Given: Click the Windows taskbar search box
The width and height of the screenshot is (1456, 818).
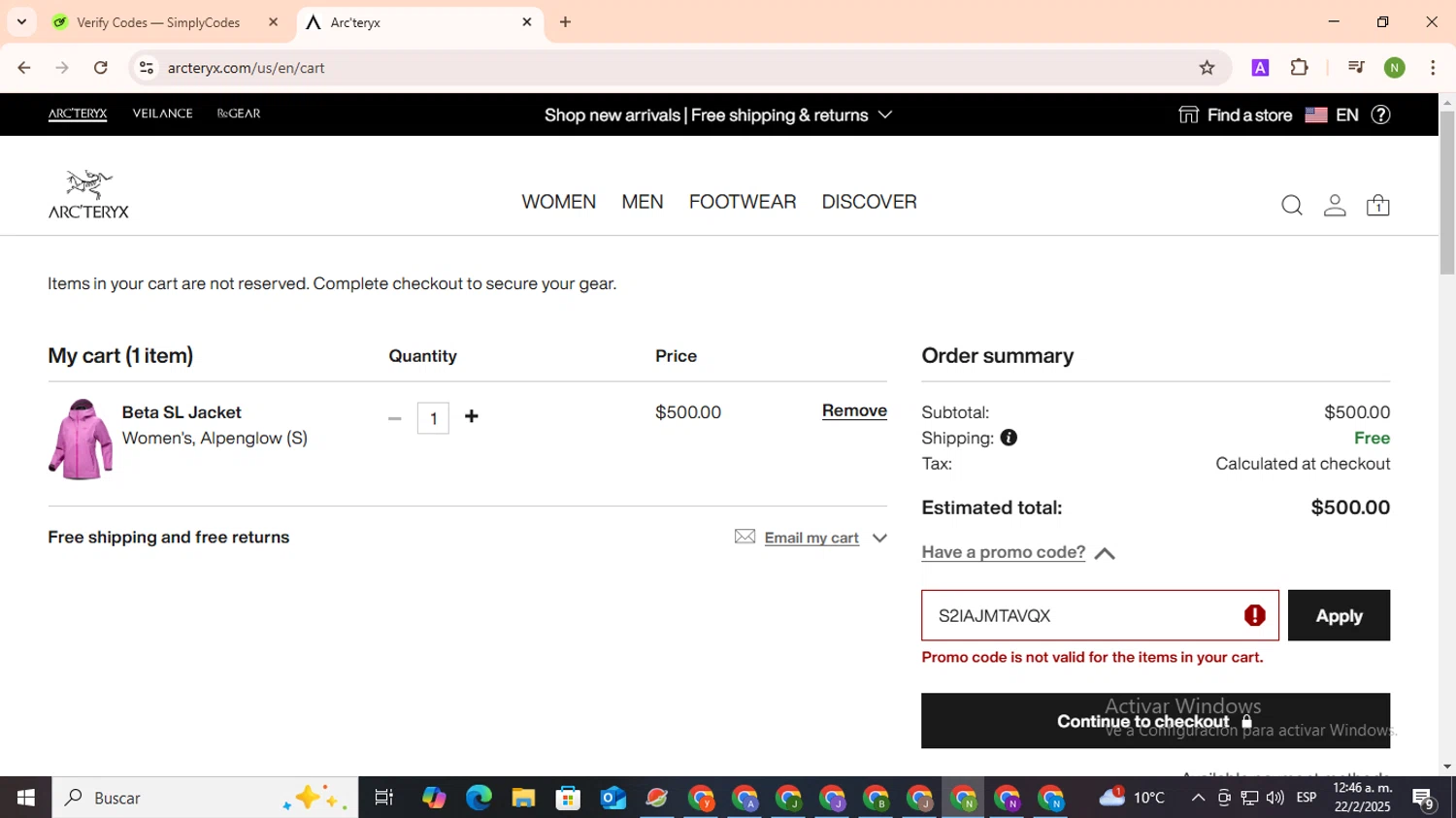Looking at the screenshot, I should point(205,798).
